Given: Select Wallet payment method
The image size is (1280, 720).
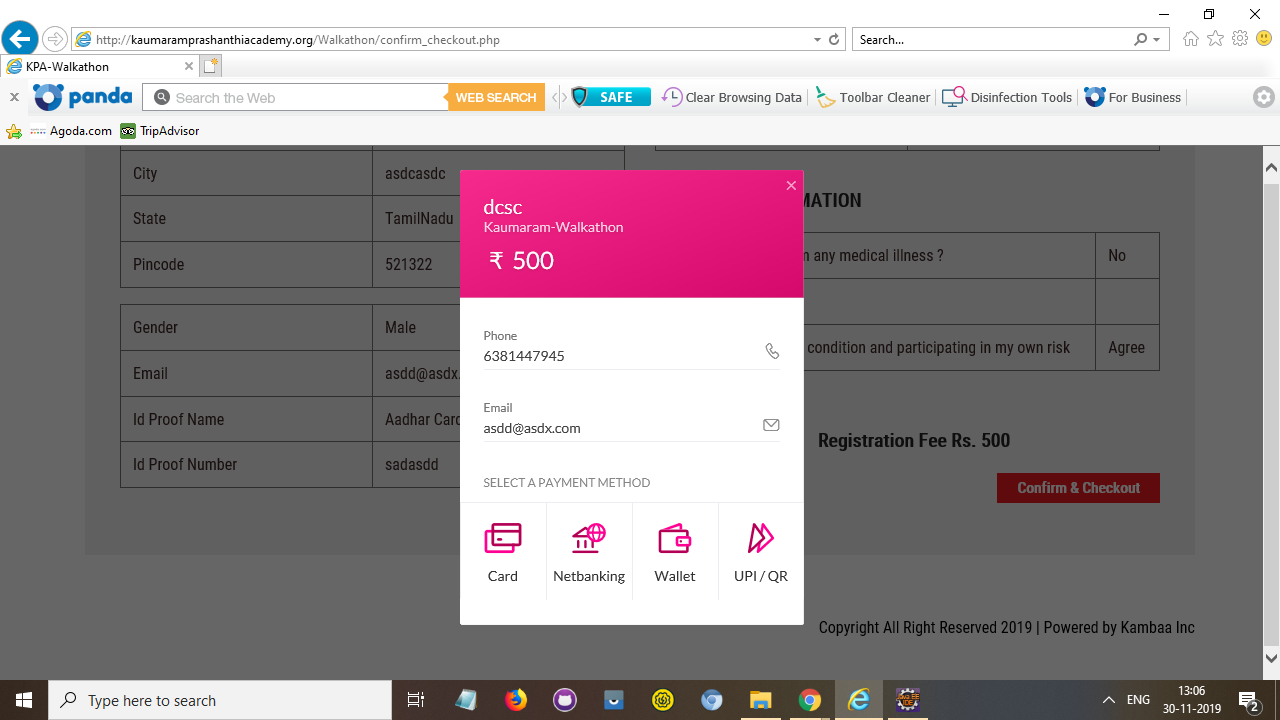Looking at the screenshot, I should tap(675, 552).
